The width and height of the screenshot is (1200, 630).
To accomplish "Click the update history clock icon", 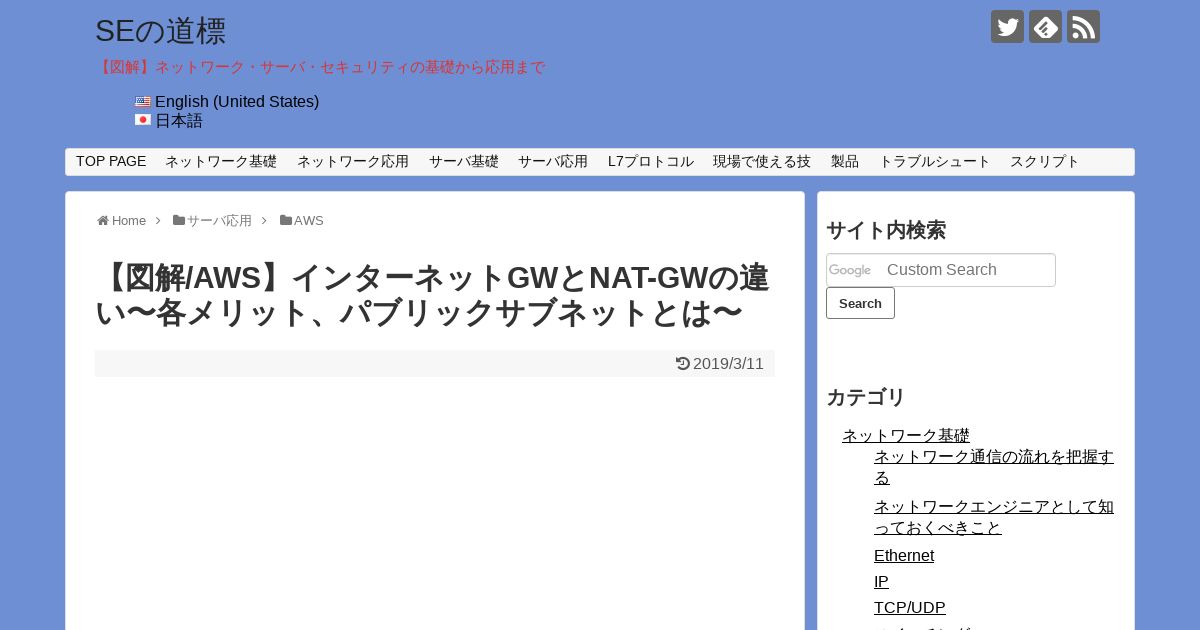I will click(683, 364).
